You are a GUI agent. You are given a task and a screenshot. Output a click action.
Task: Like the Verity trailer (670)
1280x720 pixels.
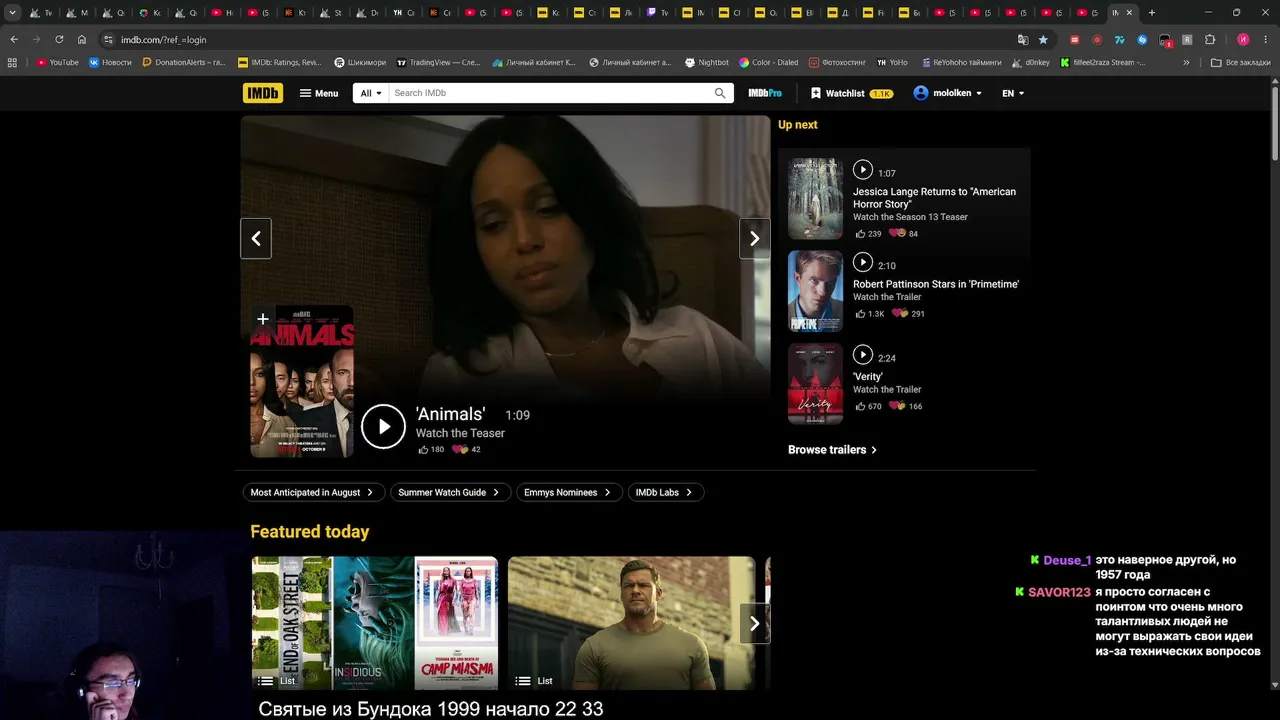868,407
